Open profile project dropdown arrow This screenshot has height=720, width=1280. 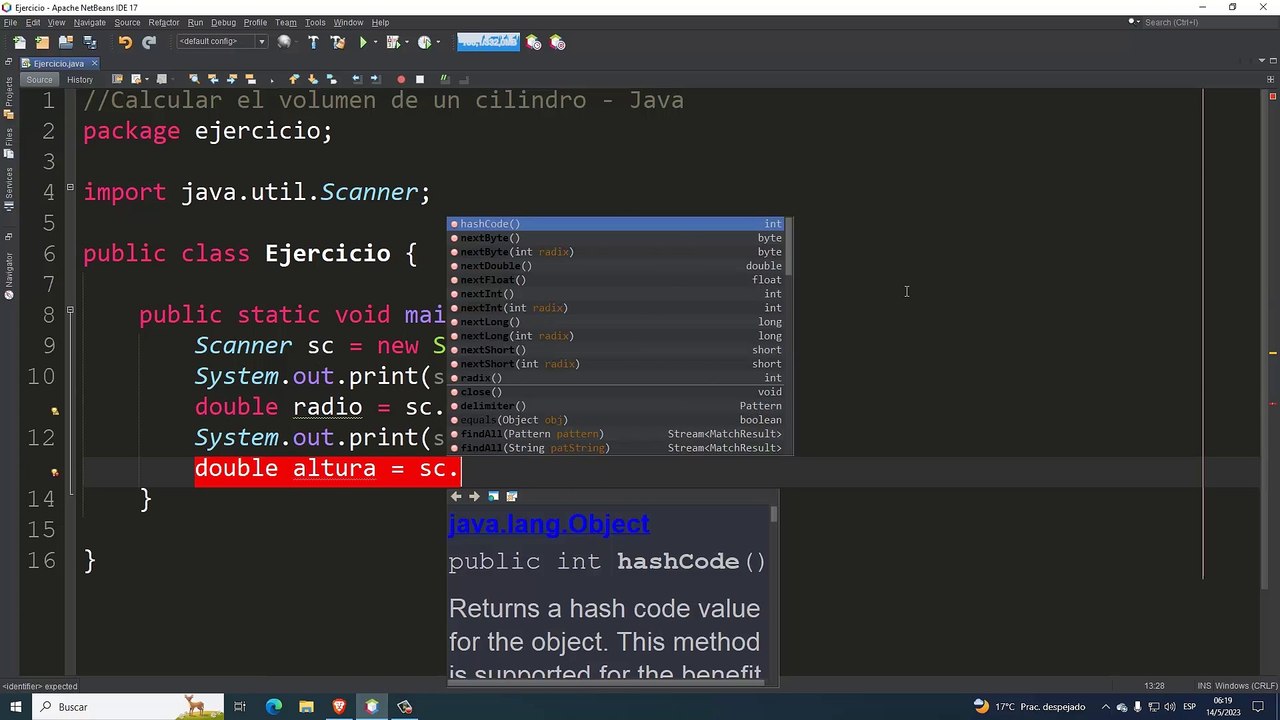pos(437,42)
